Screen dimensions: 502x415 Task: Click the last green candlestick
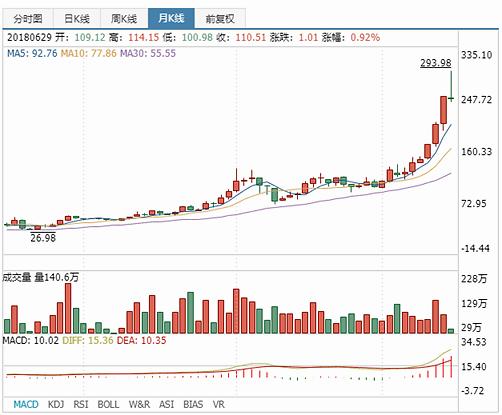(x=451, y=85)
